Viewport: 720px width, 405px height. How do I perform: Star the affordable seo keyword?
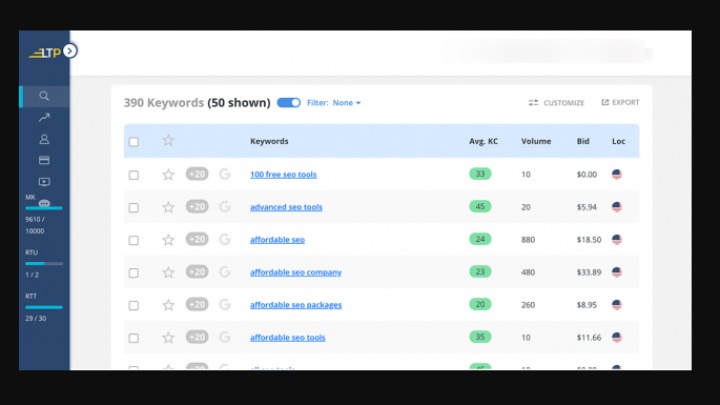(169, 240)
